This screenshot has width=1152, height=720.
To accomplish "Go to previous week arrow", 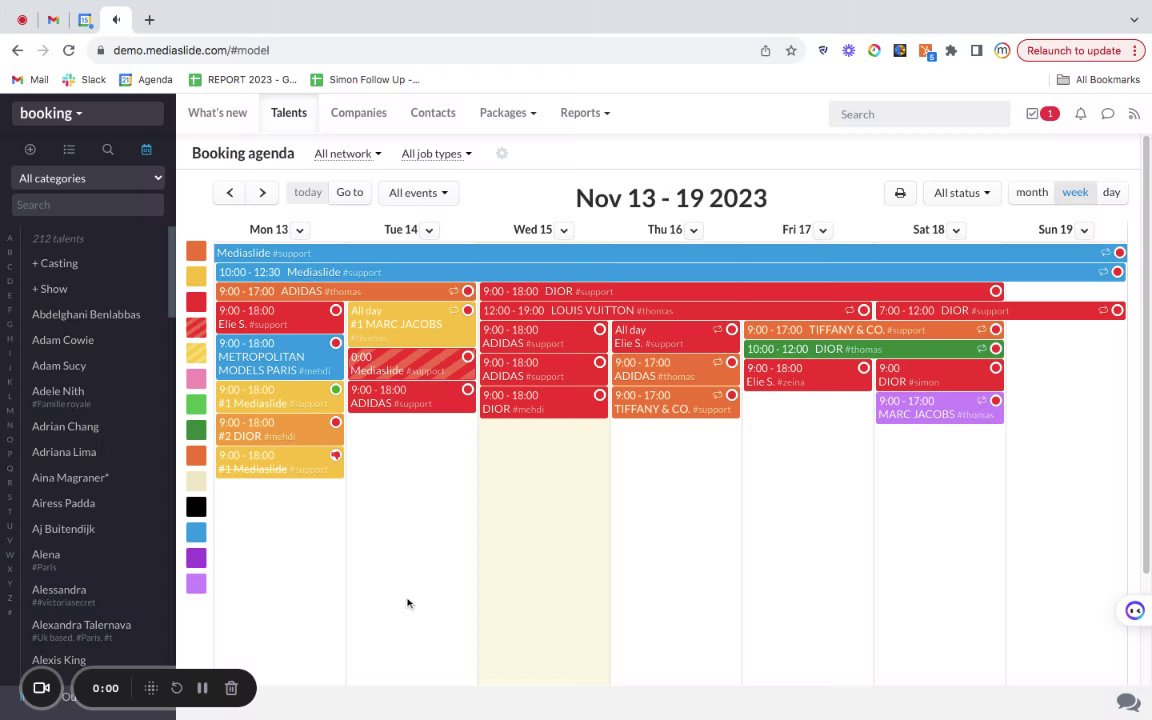I will coord(230,192).
